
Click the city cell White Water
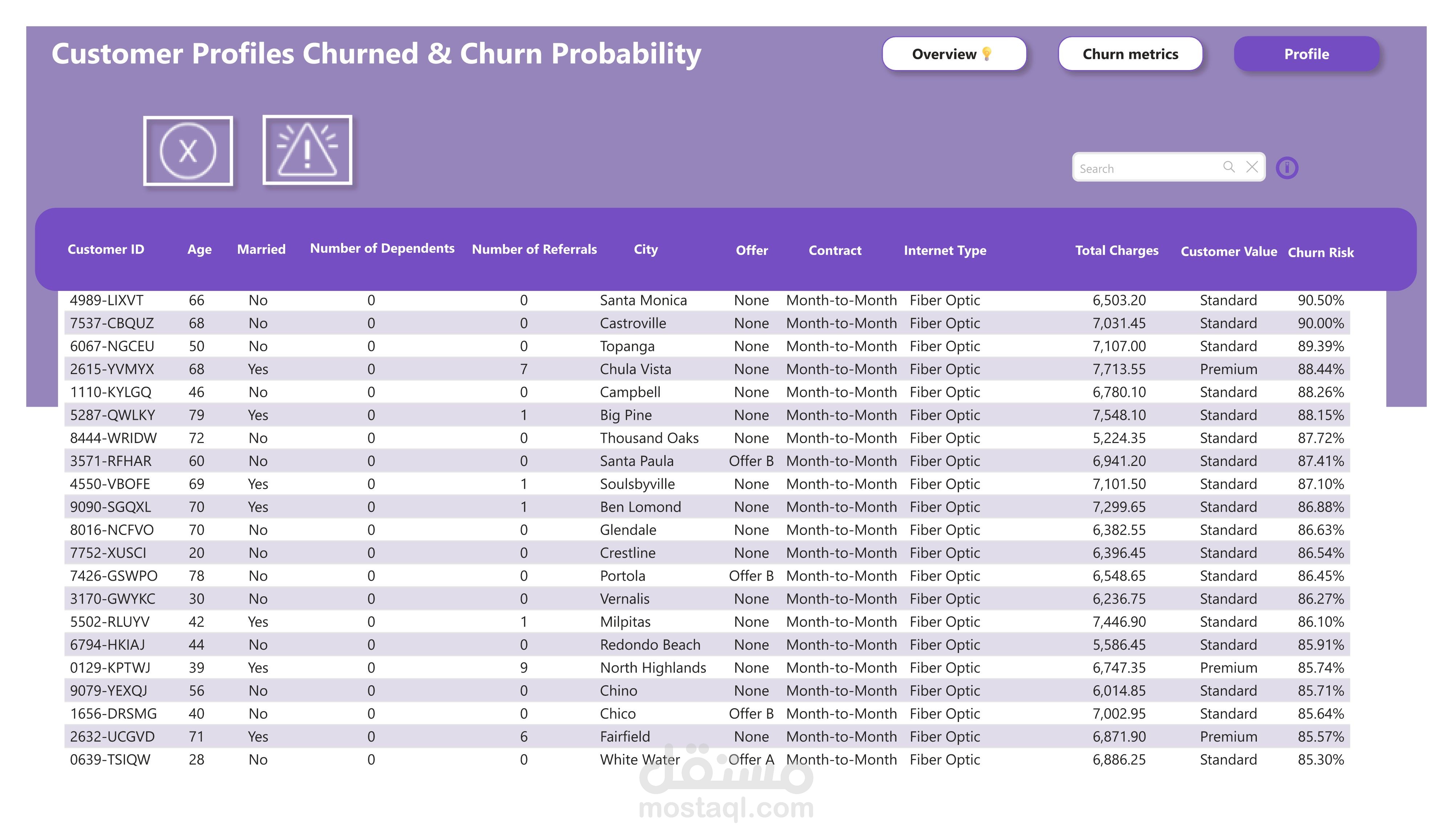click(640, 760)
